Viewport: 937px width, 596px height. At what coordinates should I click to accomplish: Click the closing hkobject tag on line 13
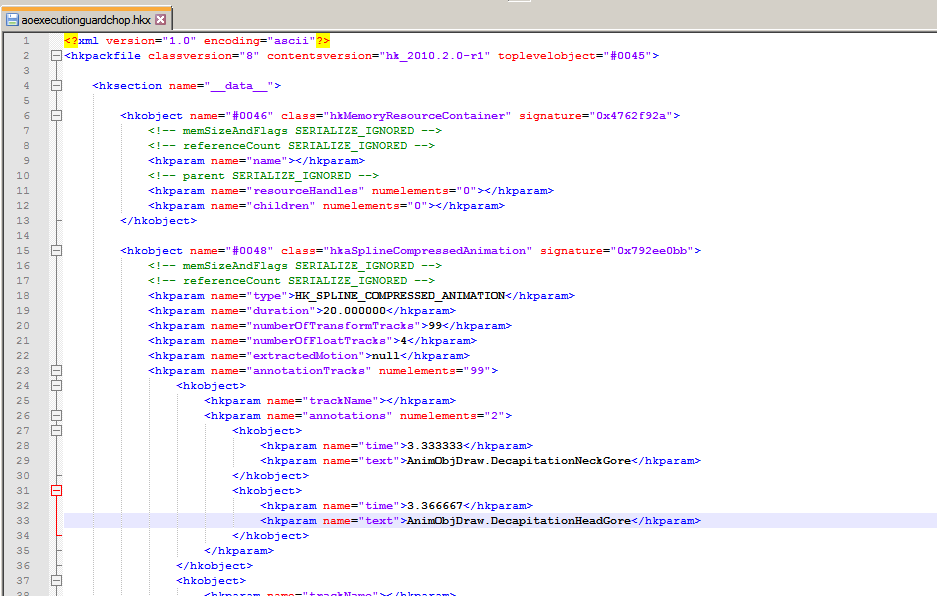[158, 221]
